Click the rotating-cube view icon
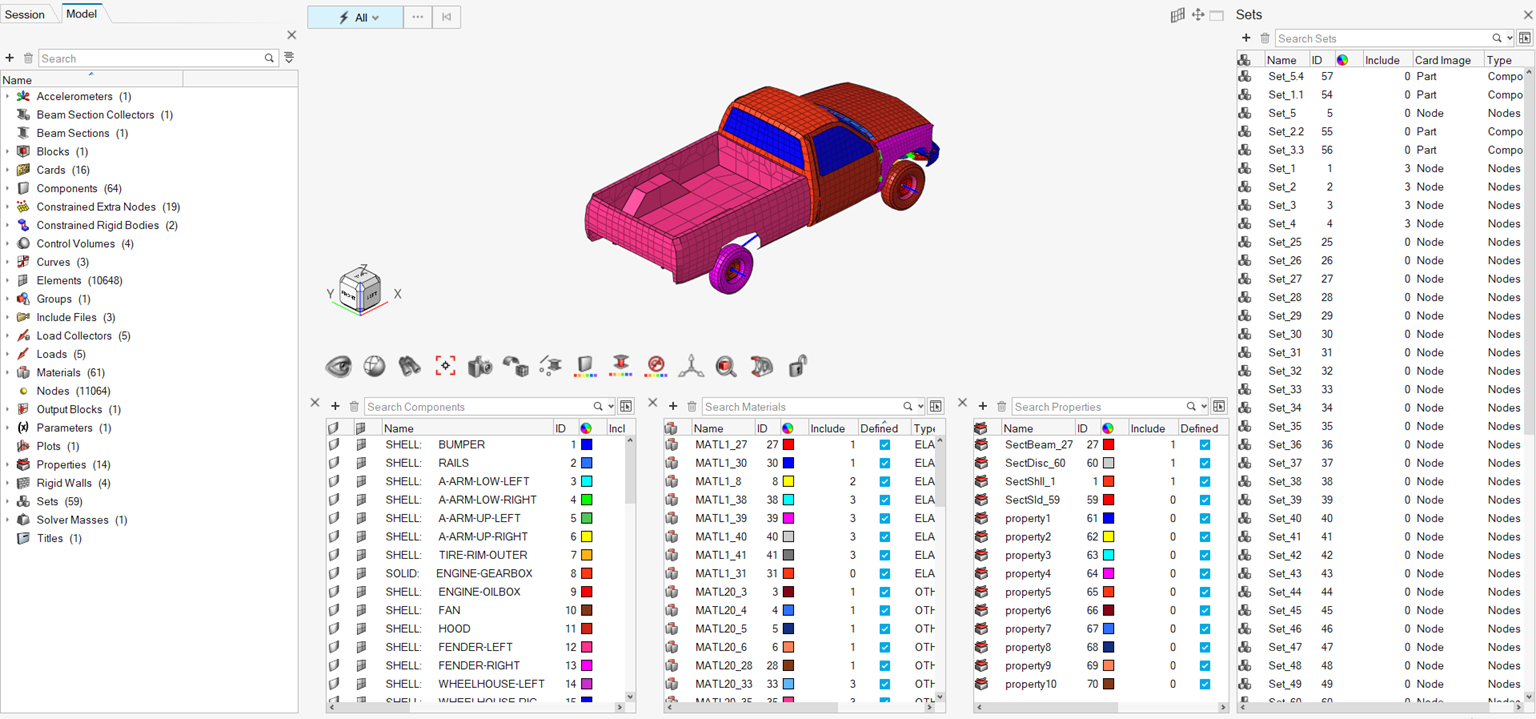 point(515,366)
